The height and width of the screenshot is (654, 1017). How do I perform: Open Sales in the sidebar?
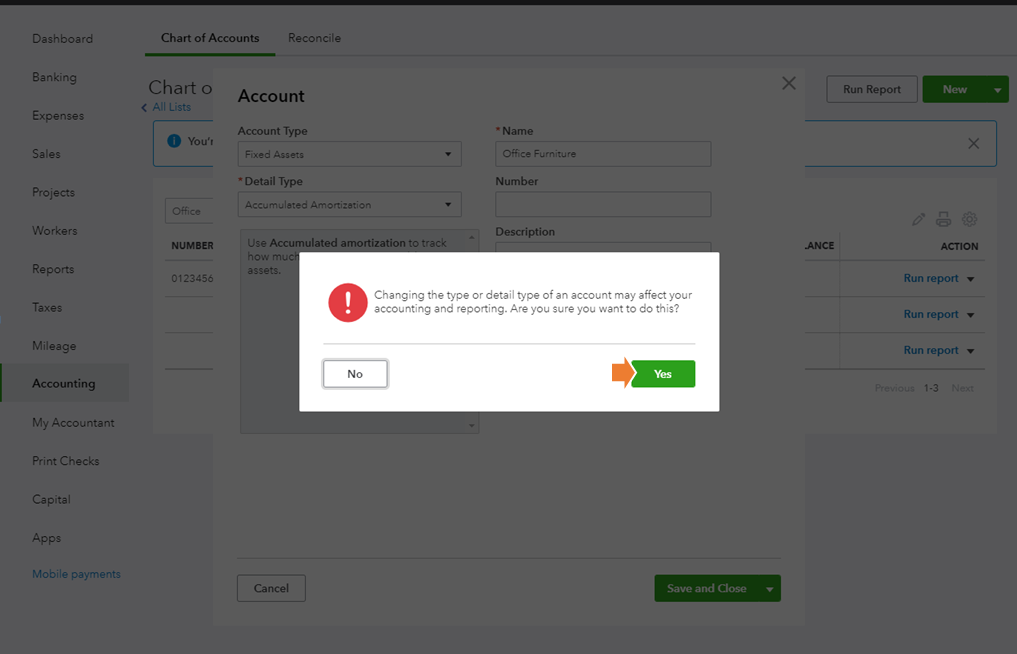pyautogui.click(x=46, y=154)
